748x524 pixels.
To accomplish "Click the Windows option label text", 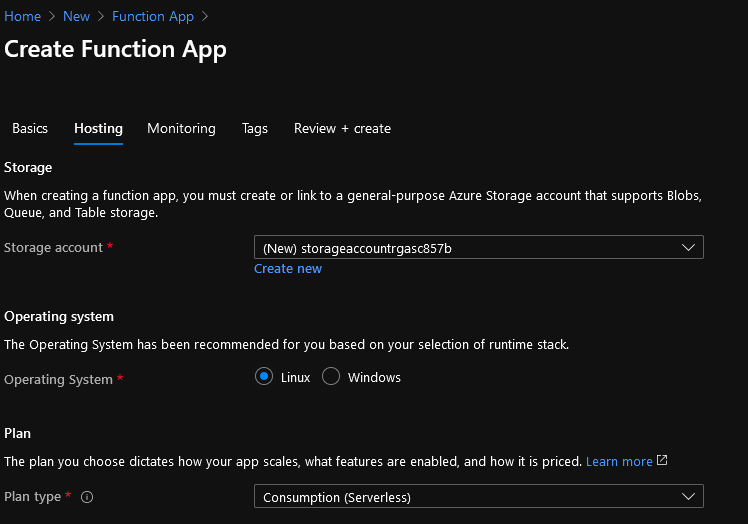I will 374,378.
